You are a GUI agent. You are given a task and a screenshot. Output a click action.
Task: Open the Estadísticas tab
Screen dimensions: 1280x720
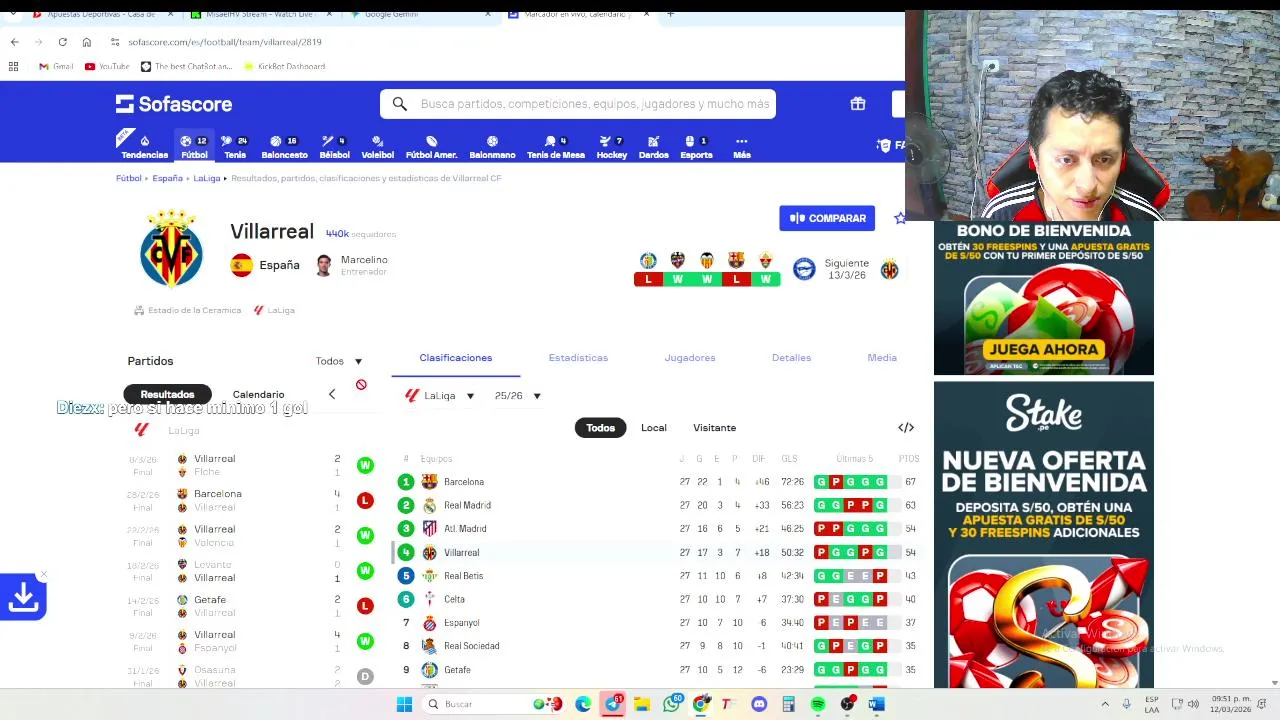(x=578, y=357)
